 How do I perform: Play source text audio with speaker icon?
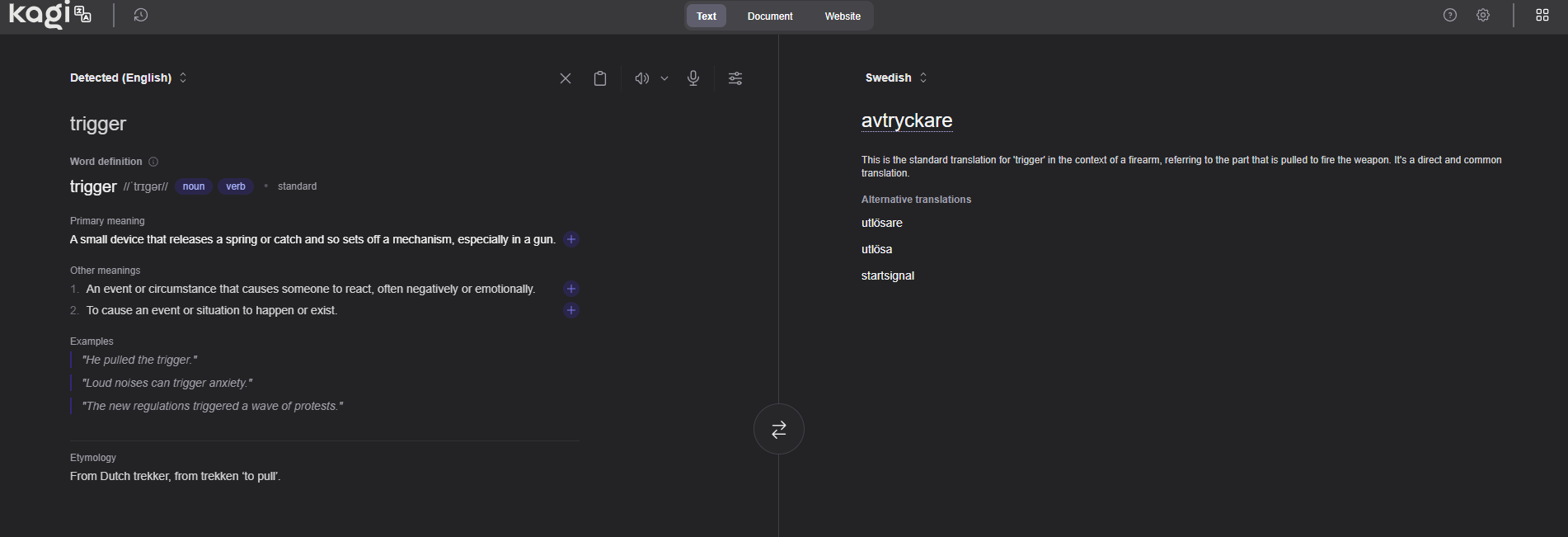[641, 78]
